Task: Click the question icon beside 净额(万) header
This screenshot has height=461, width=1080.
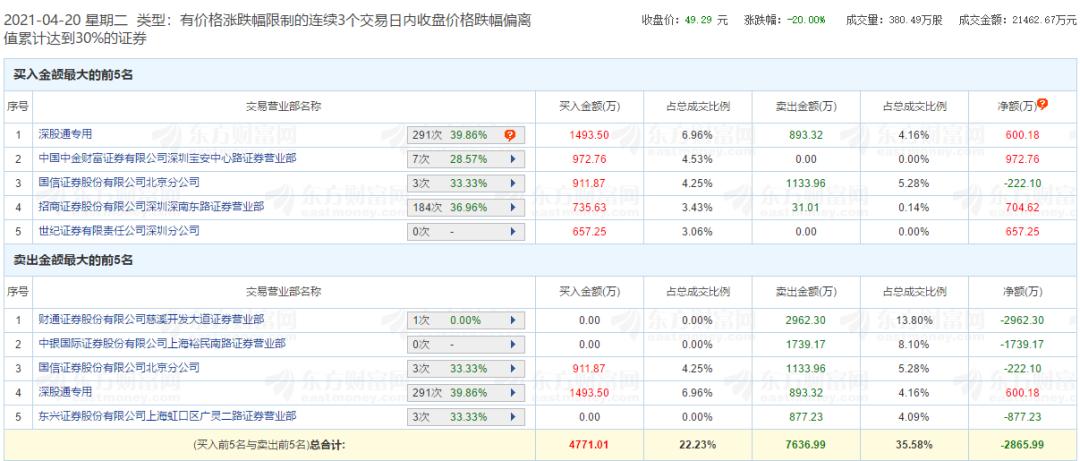Action: click(x=1042, y=105)
